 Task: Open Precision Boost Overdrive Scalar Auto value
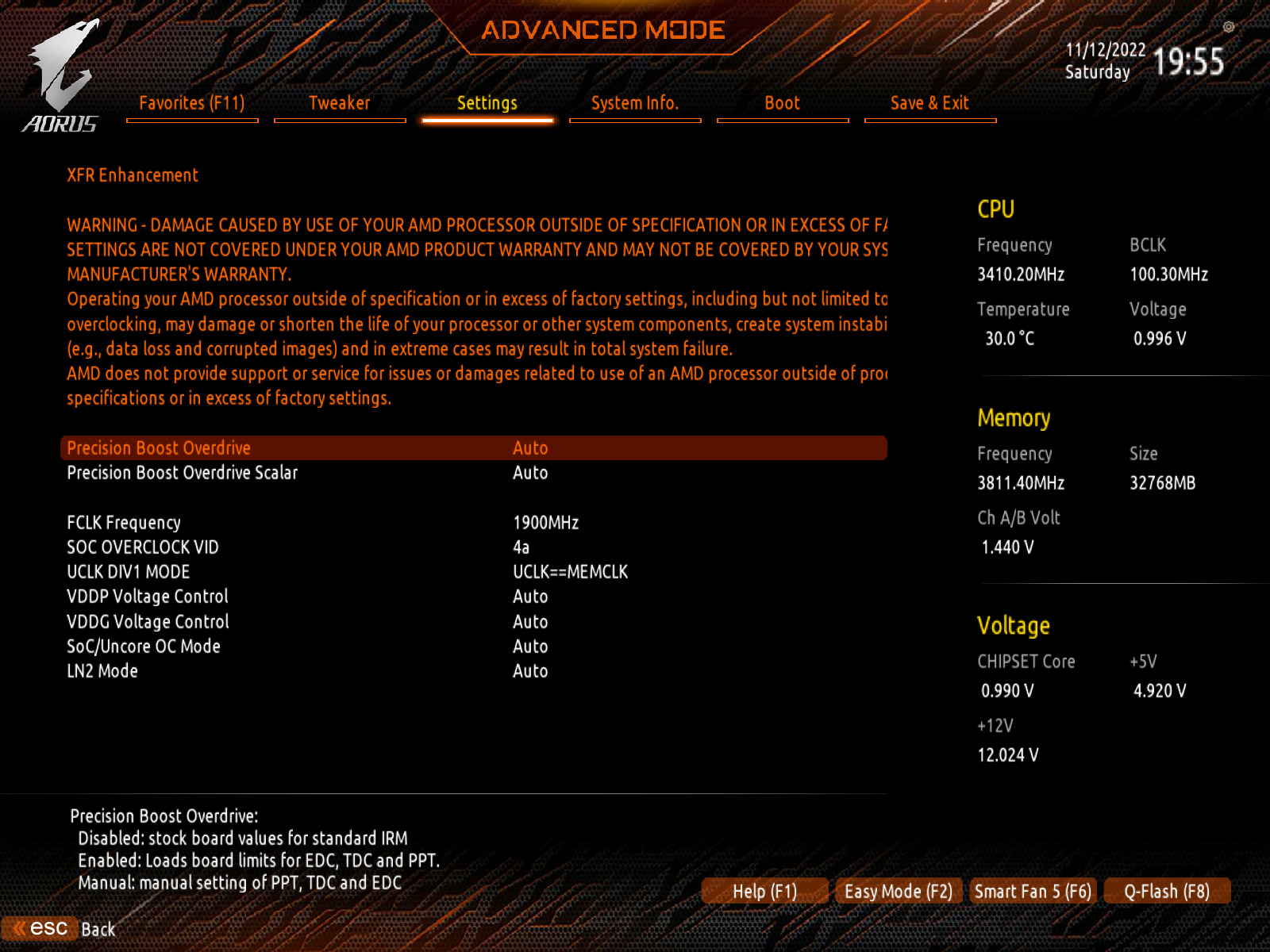click(x=530, y=473)
